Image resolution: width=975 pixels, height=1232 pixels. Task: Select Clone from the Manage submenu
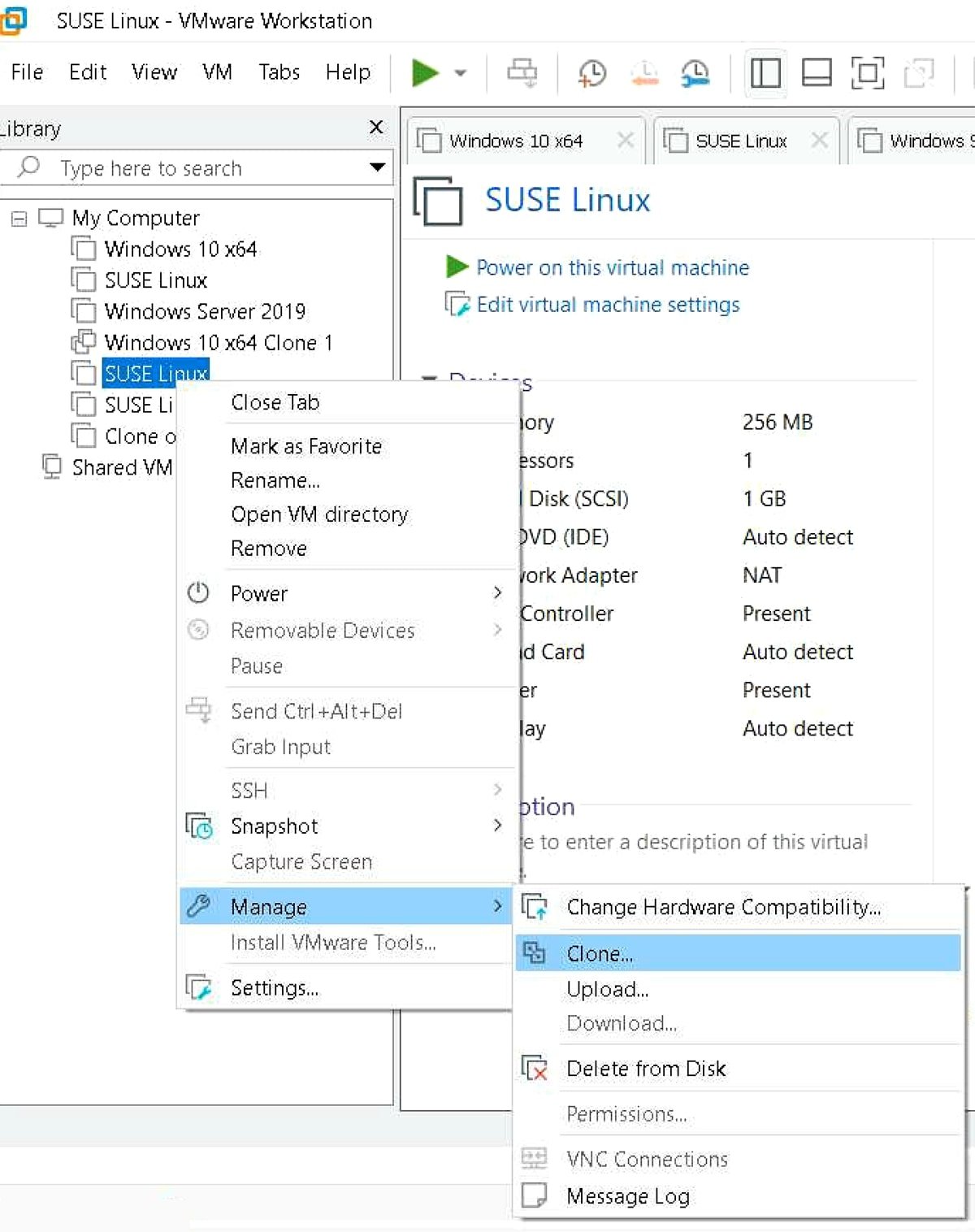(600, 952)
